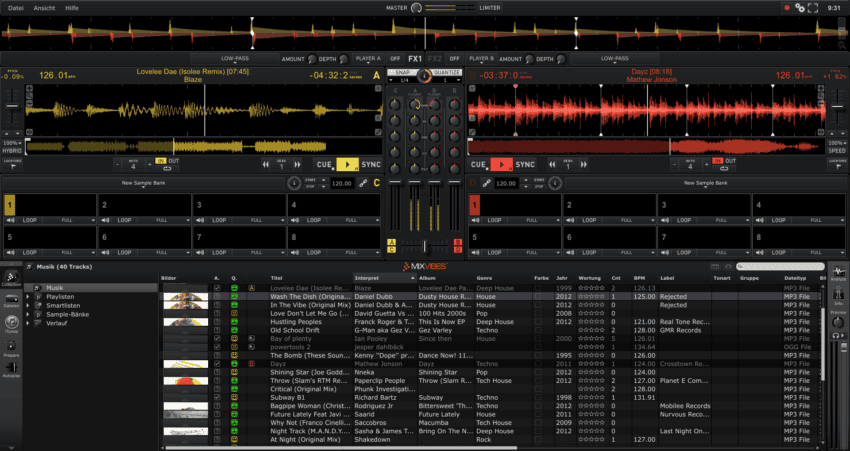This screenshot has width=850, height=451.
Task: Open New Sample Bank dropdown on sampler C
Action: tap(144, 184)
